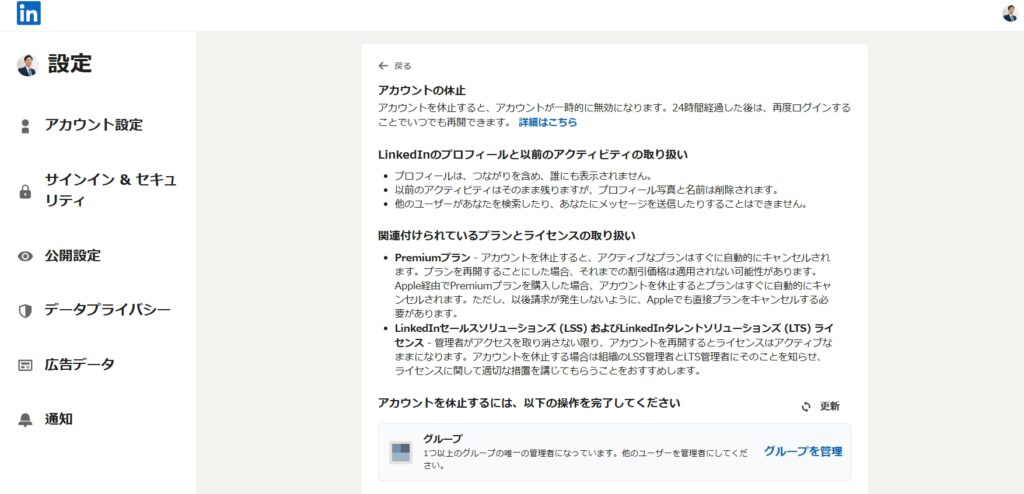Click the グループを管理 link
The image size is (1024, 494).
pyautogui.click(x=802, y=452)
